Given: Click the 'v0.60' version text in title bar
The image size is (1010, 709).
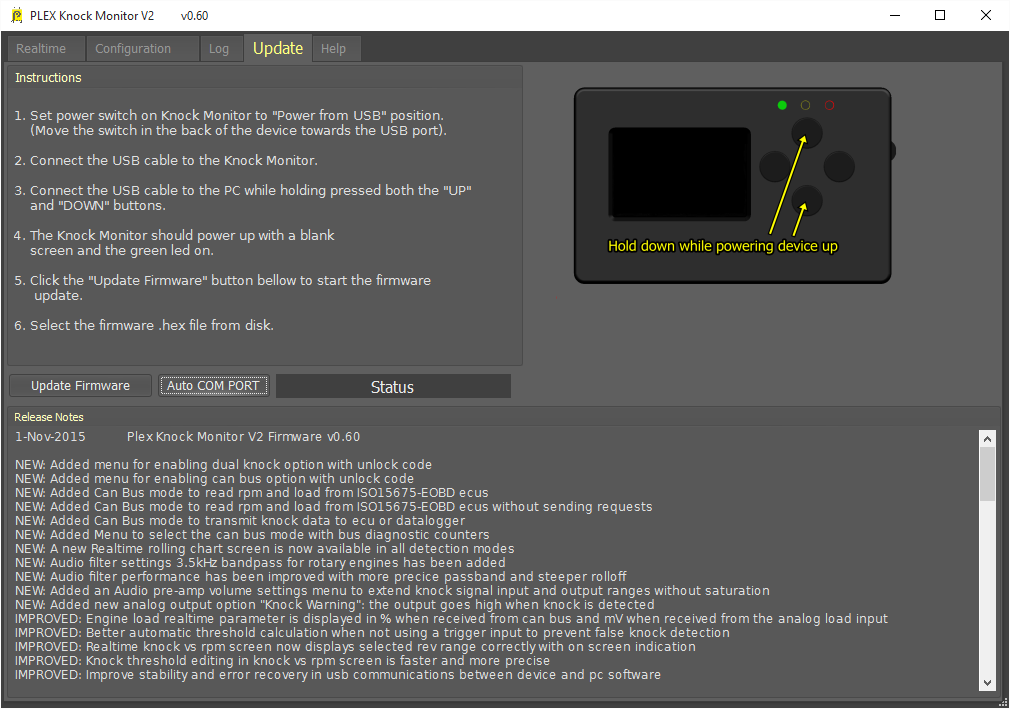Looking at the screenshot, I should tap(195, 15).
